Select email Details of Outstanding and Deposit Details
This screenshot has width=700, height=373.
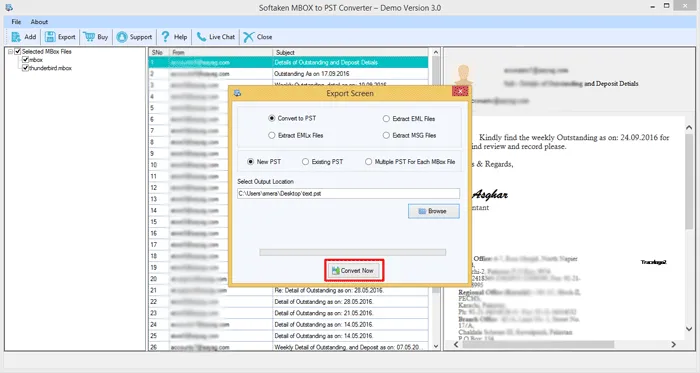(x=288, y=62)
